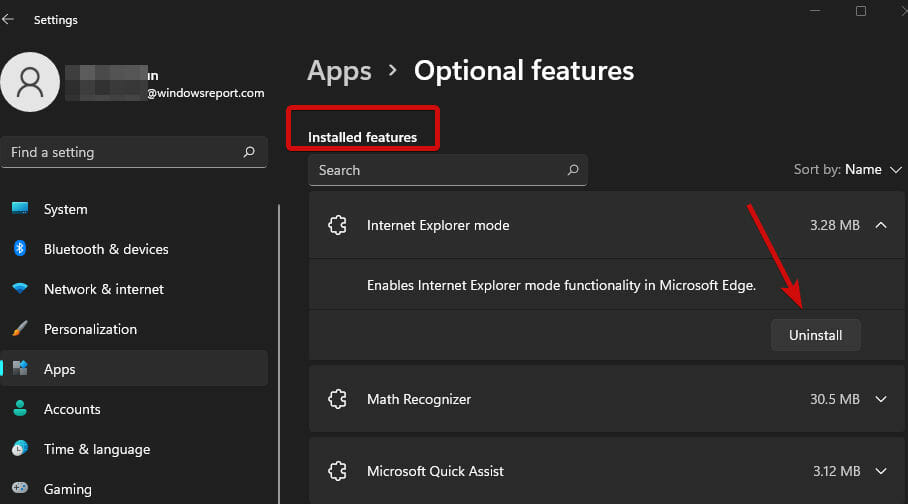Viewport: 908px width, 504px height.
Task: Minimize the Settings window
Action: (815, 11)
